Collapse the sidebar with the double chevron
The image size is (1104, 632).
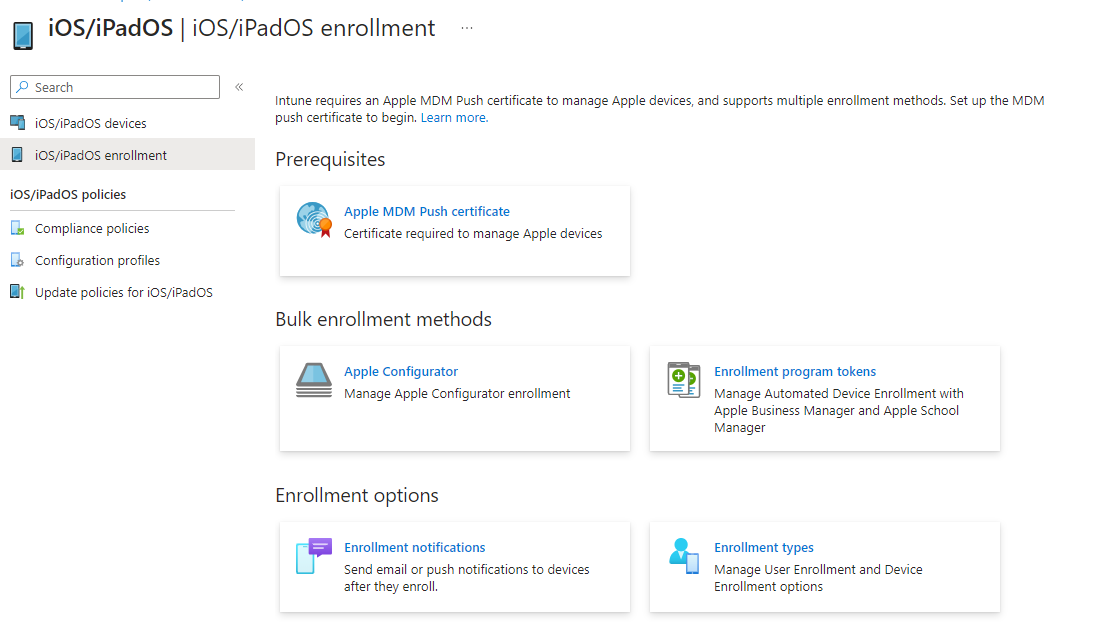pos(239,86)
